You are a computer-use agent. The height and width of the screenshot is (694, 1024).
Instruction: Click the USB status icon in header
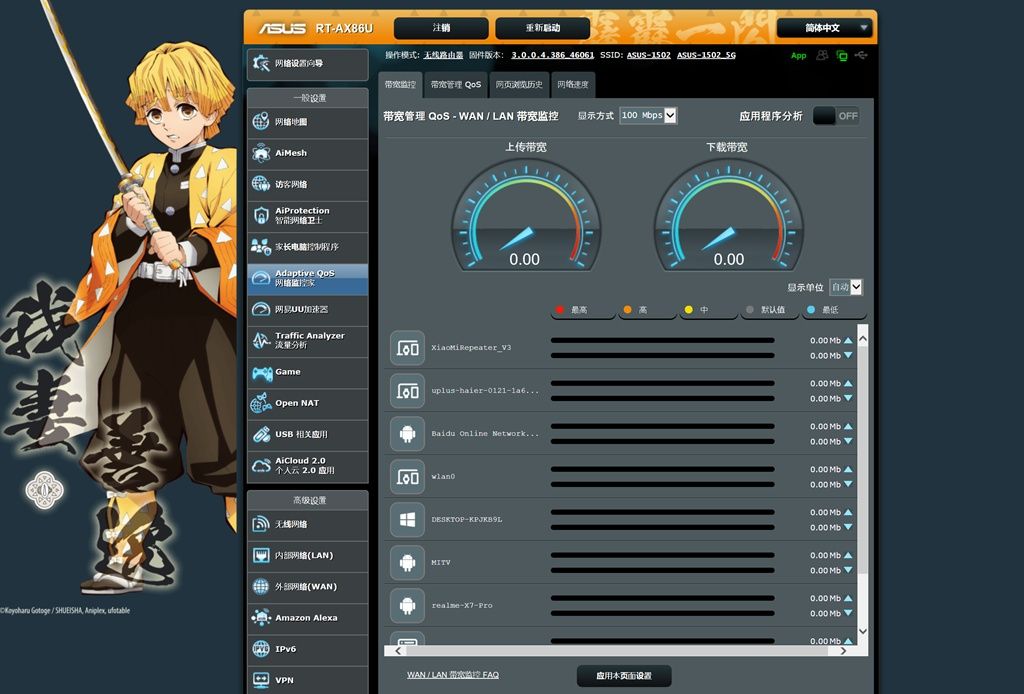[862, 55]
